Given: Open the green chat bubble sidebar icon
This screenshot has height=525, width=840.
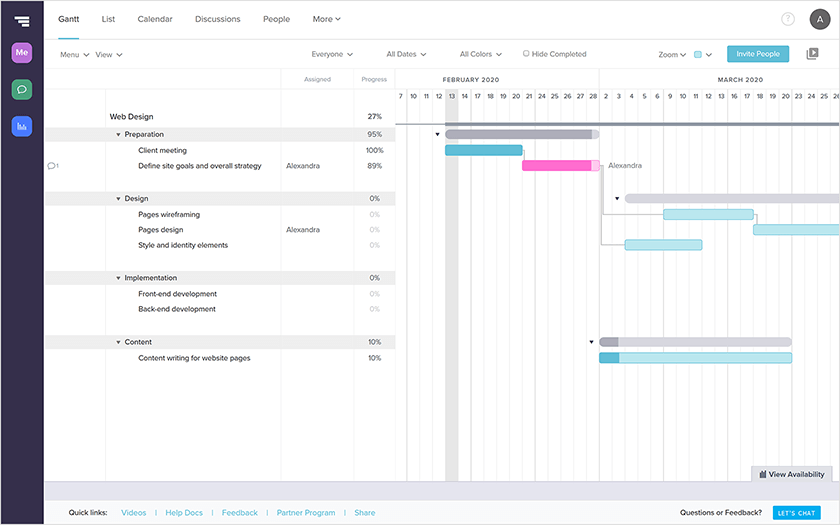Looking at the screenshot, I should point(22,89).
